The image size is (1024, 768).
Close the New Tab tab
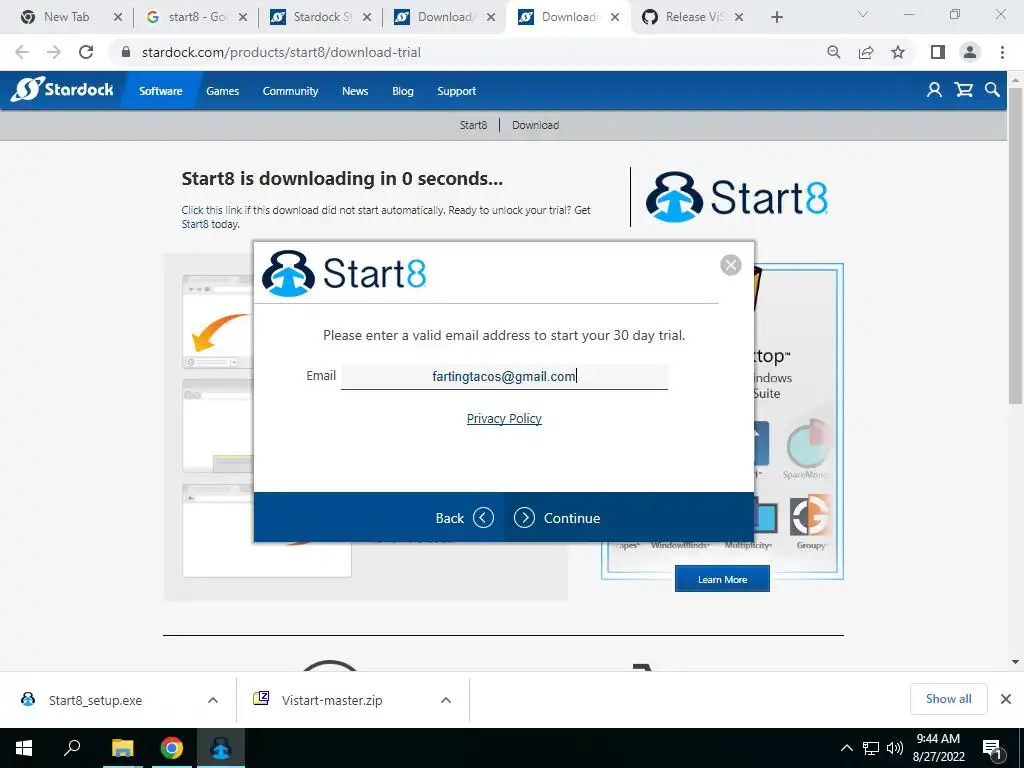tap(118, 17)
